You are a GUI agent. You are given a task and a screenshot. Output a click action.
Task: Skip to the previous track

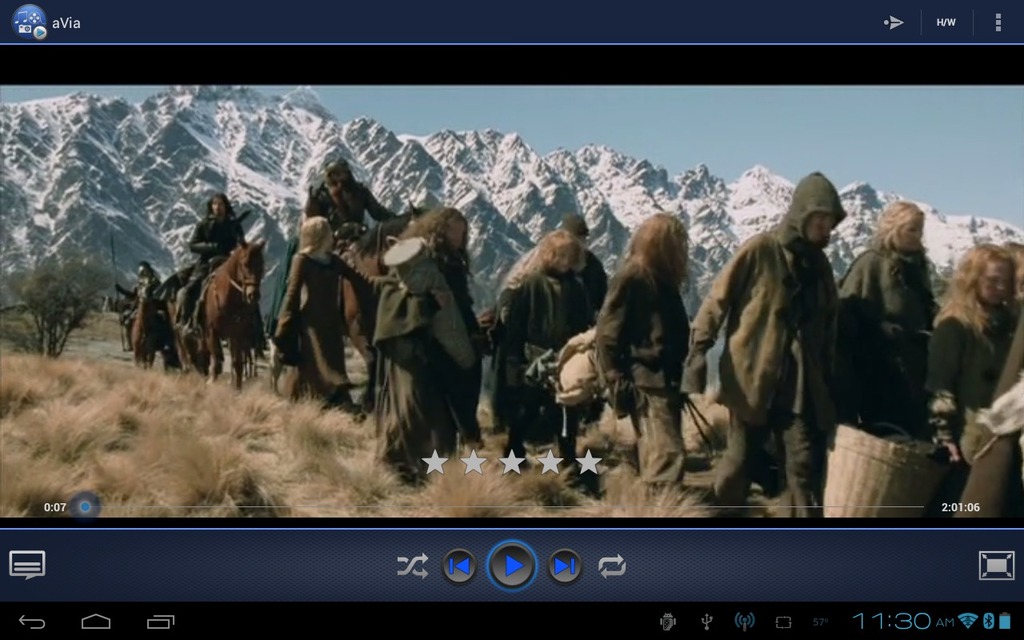(459, 566)
